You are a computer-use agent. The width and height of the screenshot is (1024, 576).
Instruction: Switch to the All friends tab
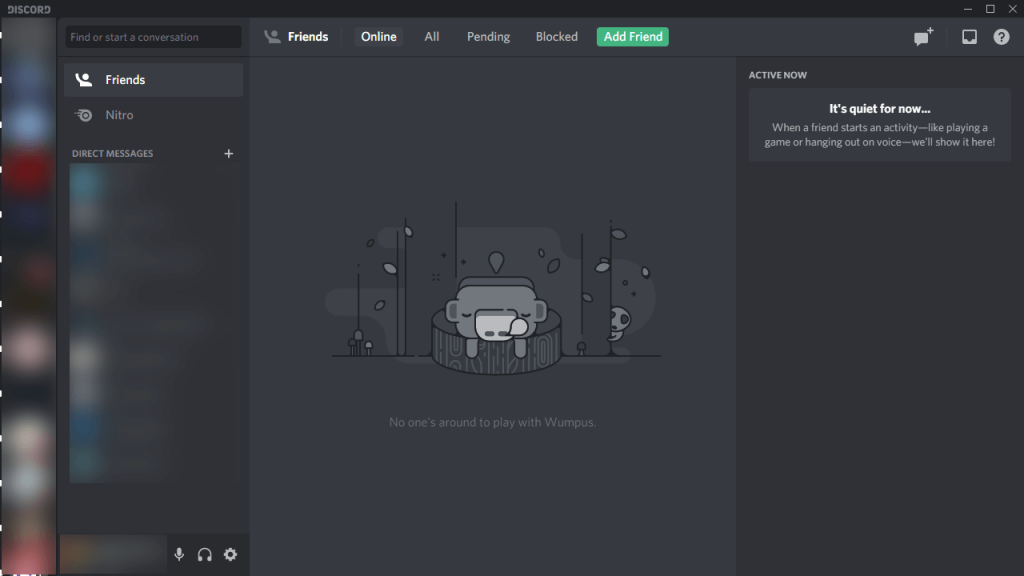point(432,37)
